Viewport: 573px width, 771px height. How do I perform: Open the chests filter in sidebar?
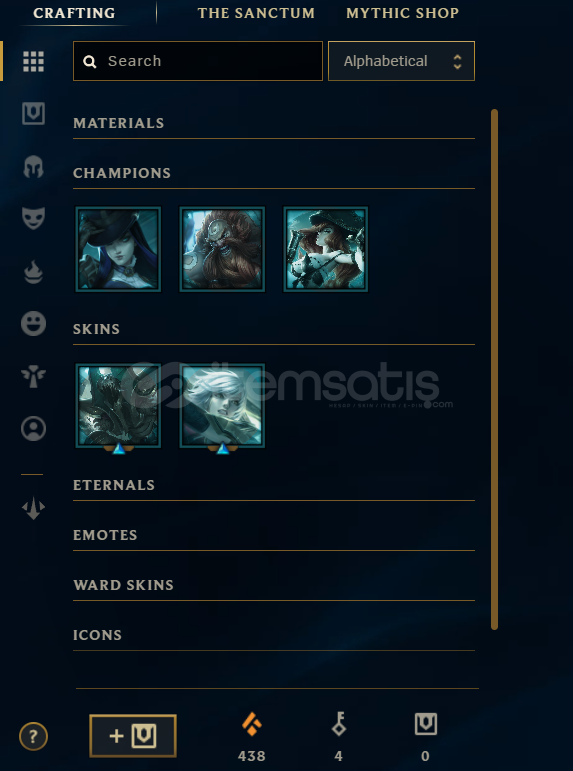[x=33, y=114]
